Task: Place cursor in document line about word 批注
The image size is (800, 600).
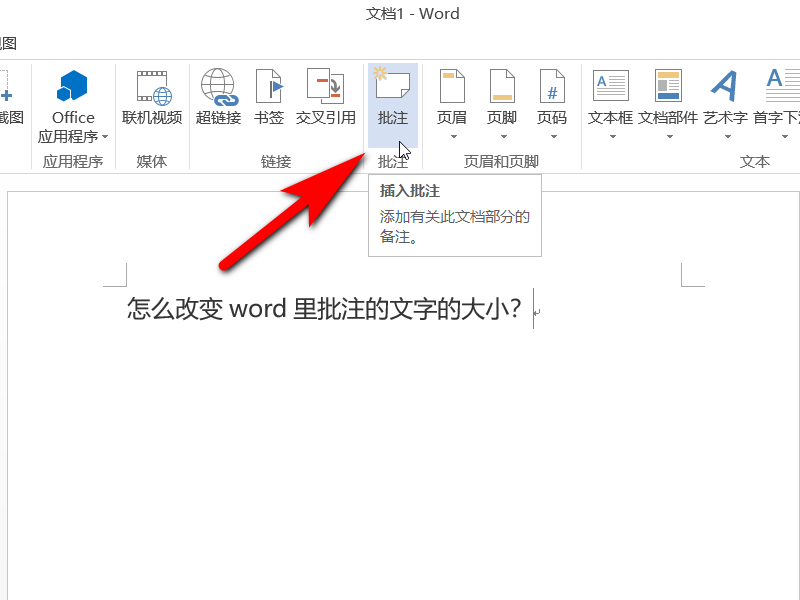Action: point(324,309)
